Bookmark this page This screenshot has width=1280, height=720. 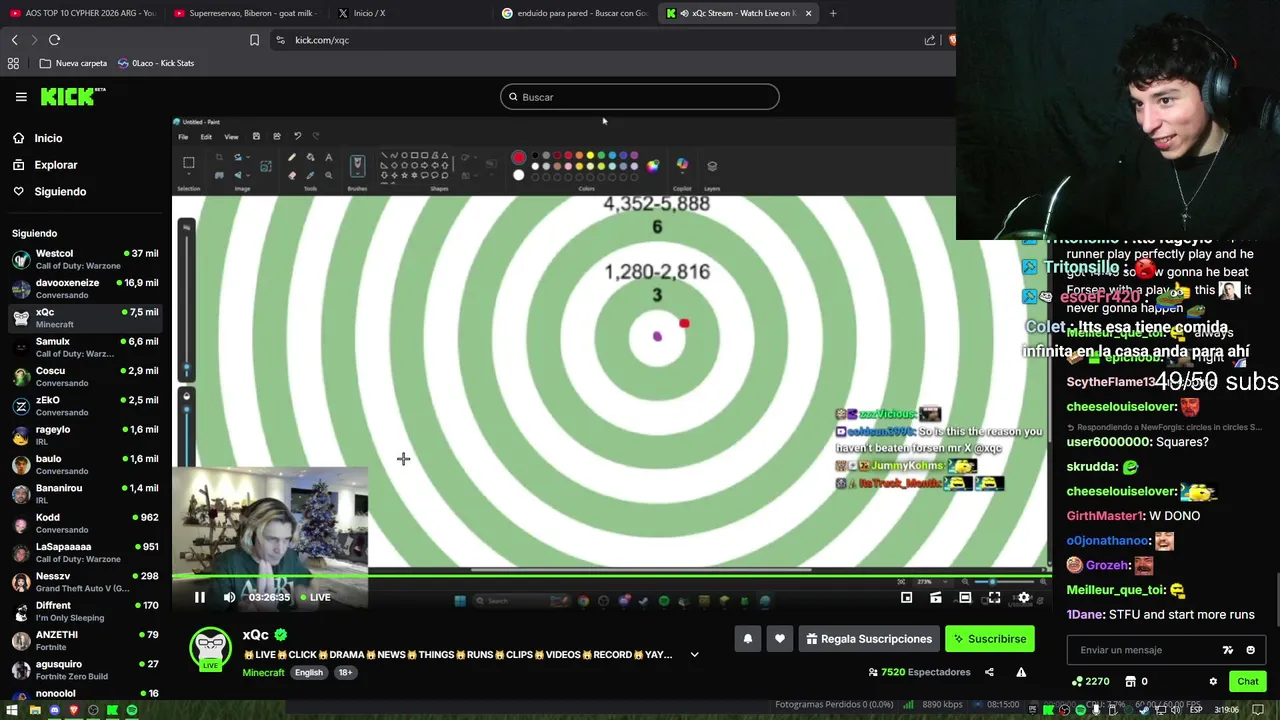pos(254,40)
